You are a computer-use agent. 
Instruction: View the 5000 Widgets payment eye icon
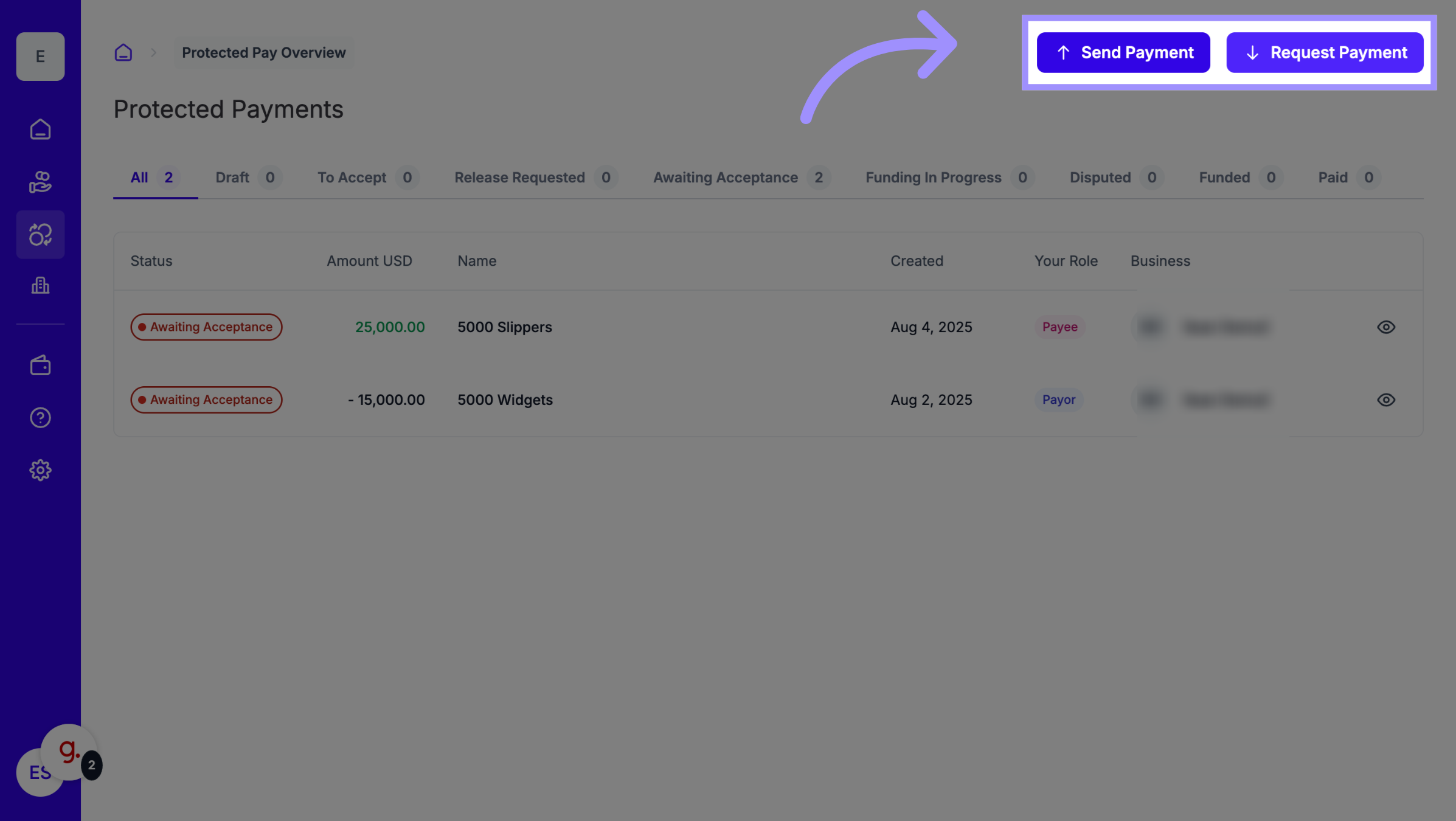tap(1385, 400)
